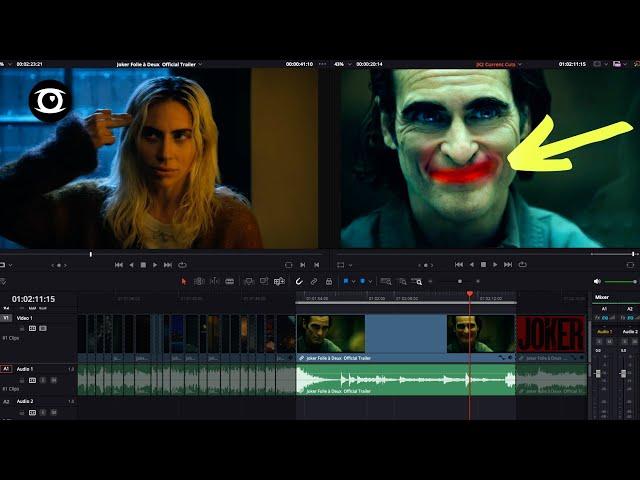This screenshot has width=640, height=480.
Task: Open the marker color dropdown
Action: pyautogui.click(x=370, y=282)
